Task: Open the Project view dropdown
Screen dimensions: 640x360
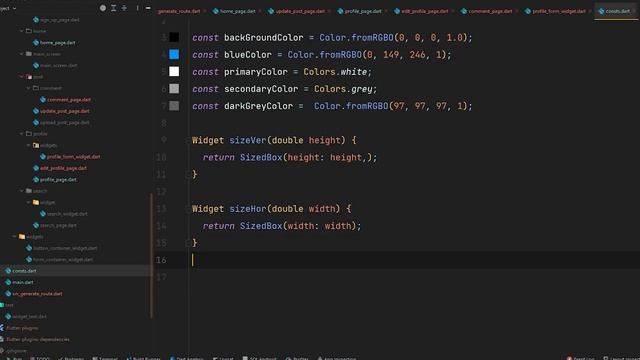Action: point(8,8)
